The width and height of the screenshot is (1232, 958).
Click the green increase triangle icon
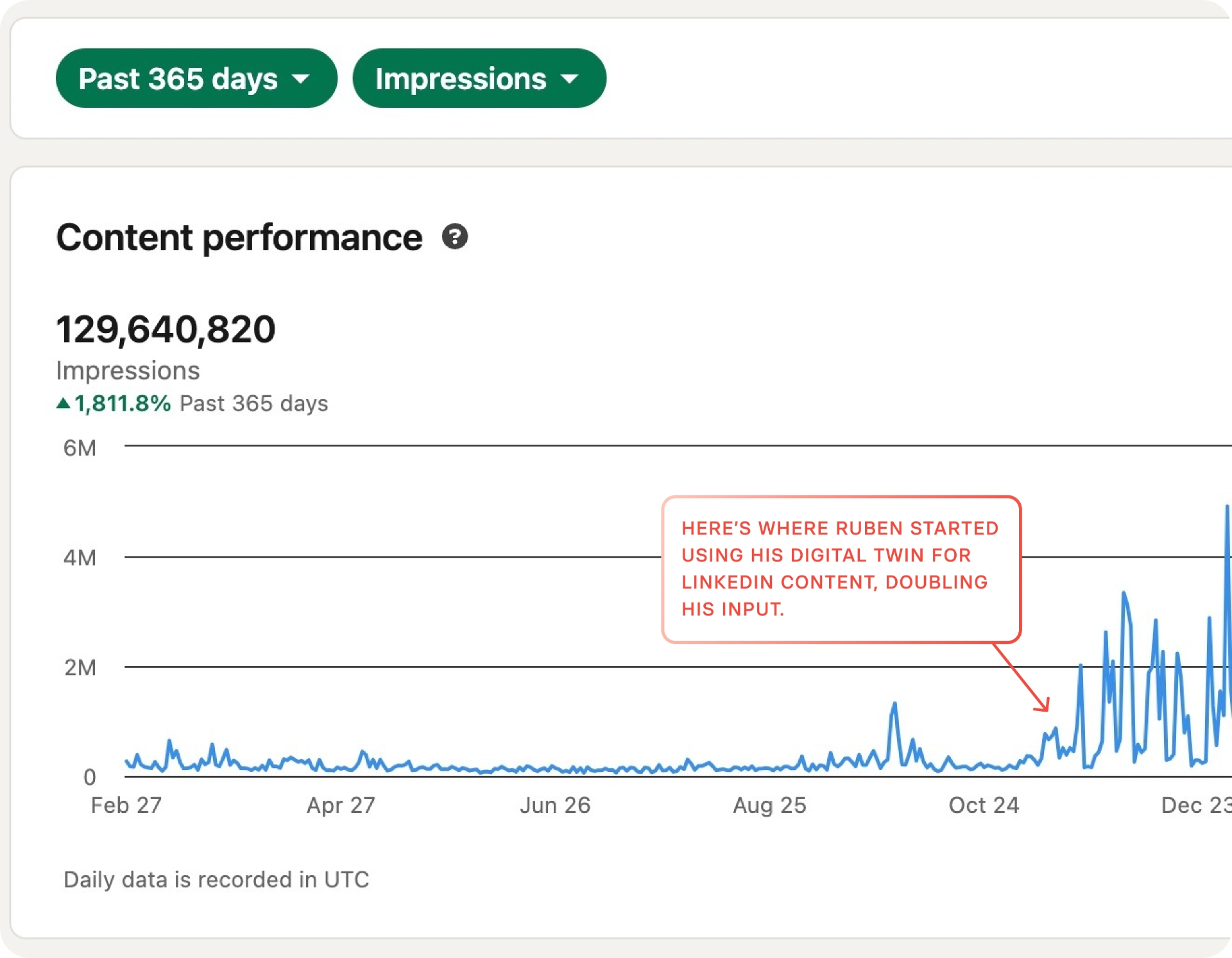[x=63, y=404]
